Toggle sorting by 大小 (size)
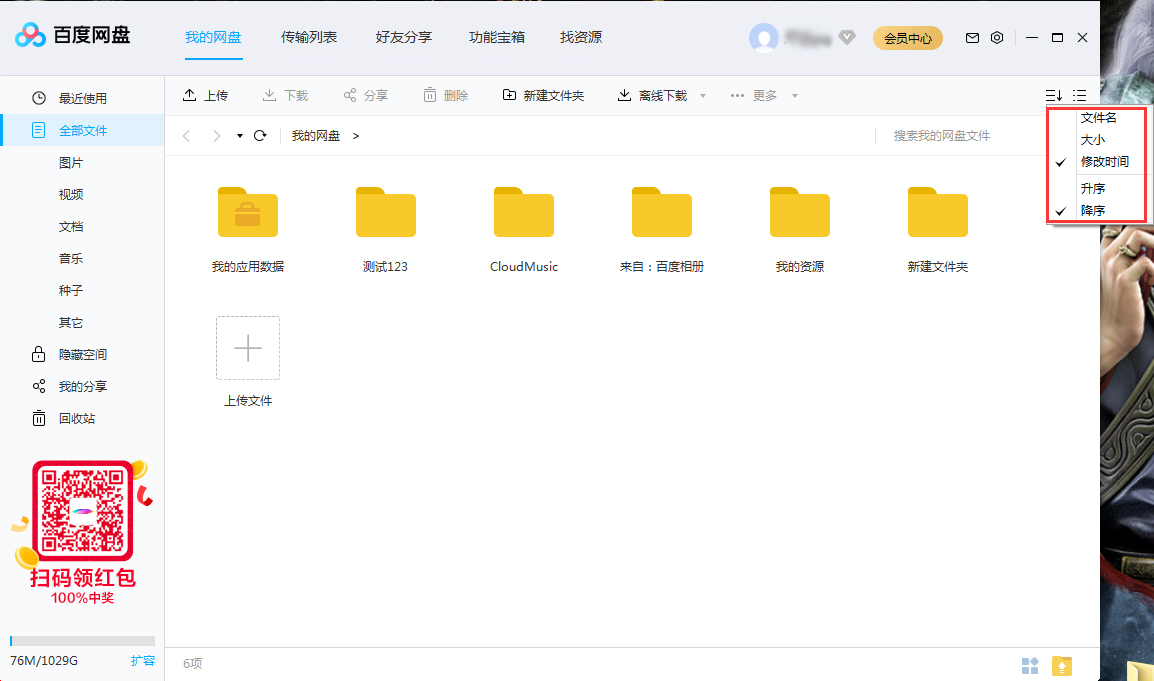 [x=1093, y=139]
